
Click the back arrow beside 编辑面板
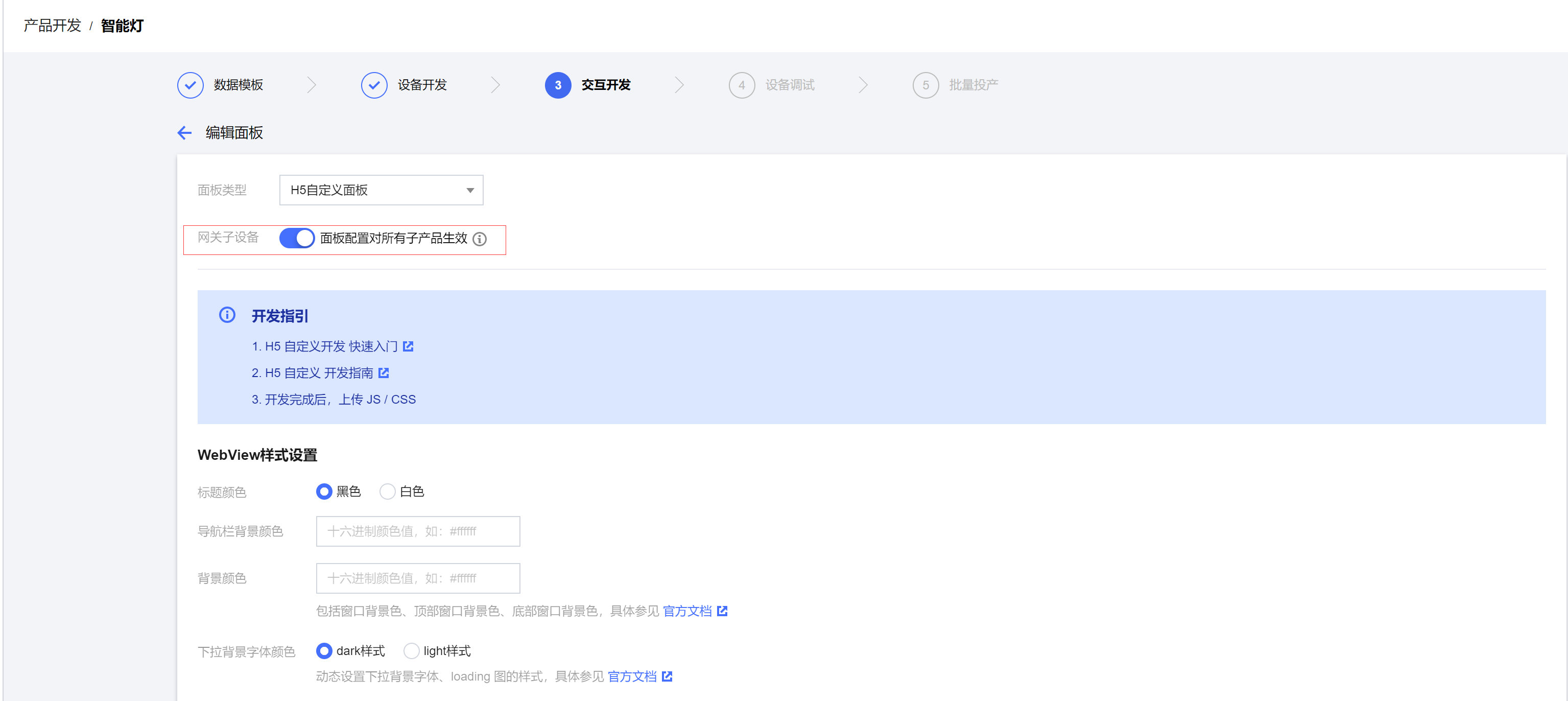click(x=184, y=133)
